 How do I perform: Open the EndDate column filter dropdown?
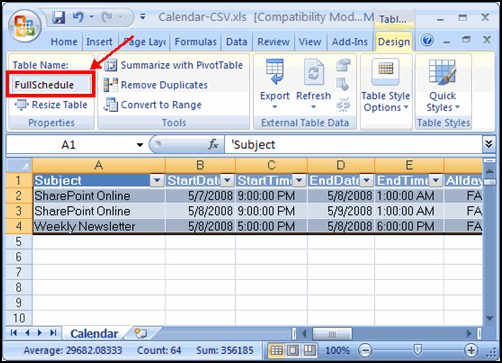point(366,180)
